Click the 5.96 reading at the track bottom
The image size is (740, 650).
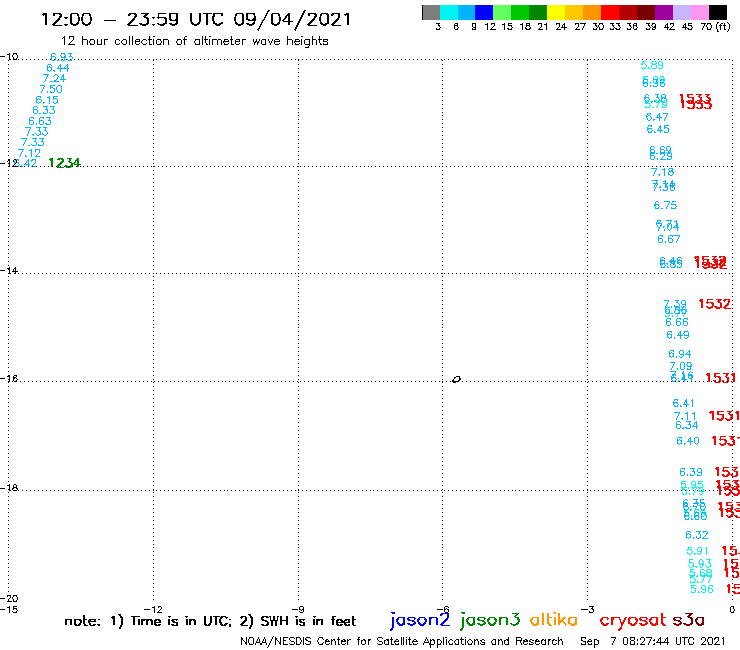(x=702, y=589)
